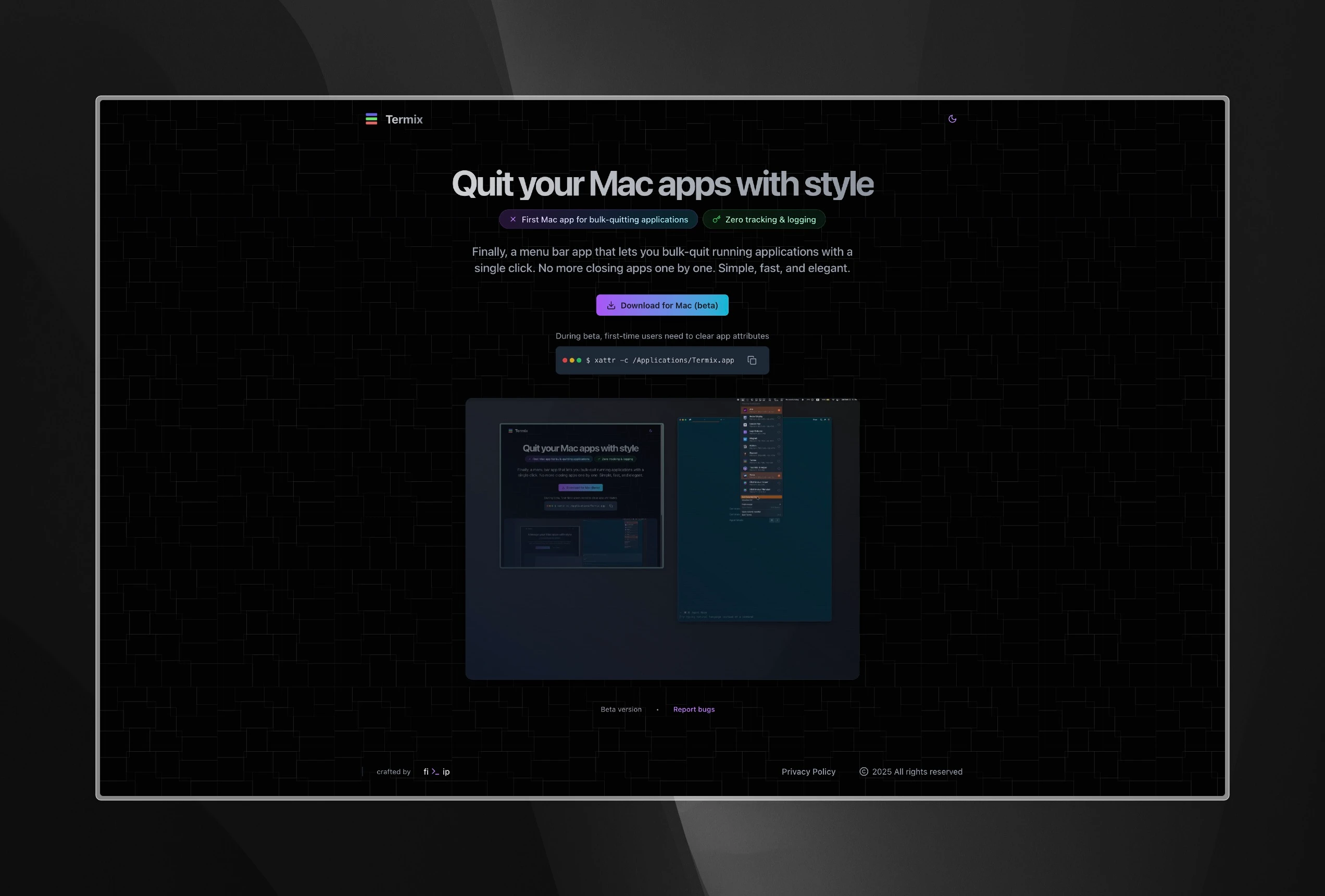
Task: Download Termix for Mac (beta)
Action: 662,305
